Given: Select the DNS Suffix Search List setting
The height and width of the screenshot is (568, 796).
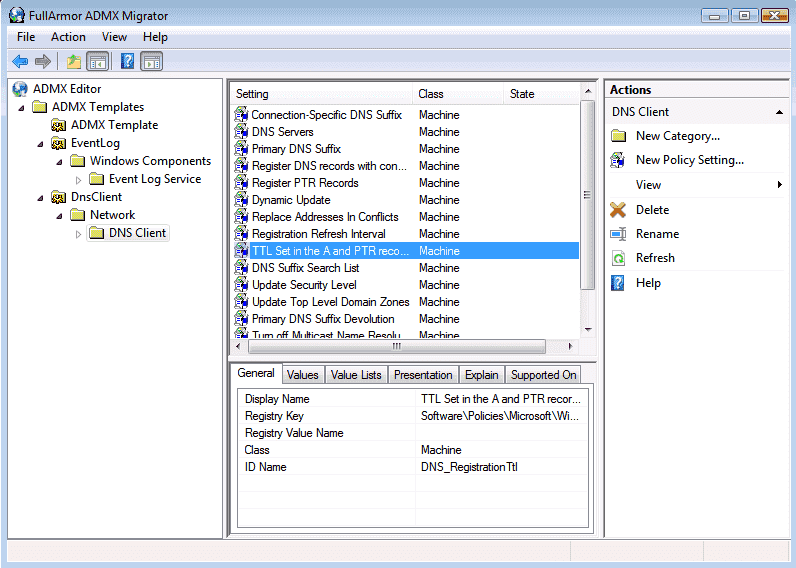Looking at the screenshot, I should (306, 268).
